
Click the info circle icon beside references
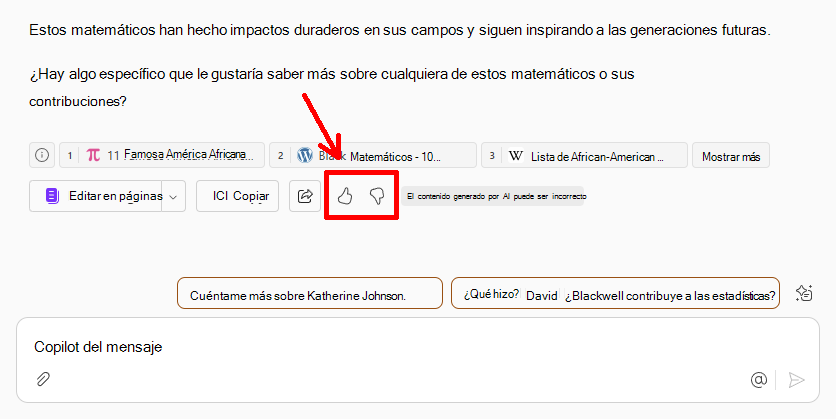pyautogui.click(x=42, y=155)
